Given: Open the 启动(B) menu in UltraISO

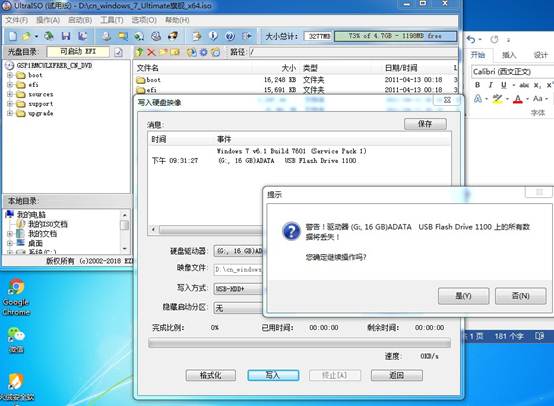Looking at the screenshot, I should [x=80, y=20].
